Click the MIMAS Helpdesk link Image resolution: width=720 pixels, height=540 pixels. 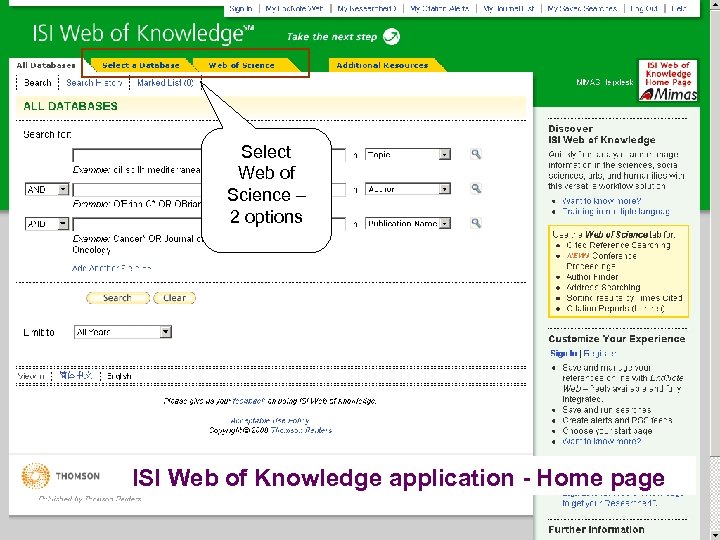coord(604,82)
